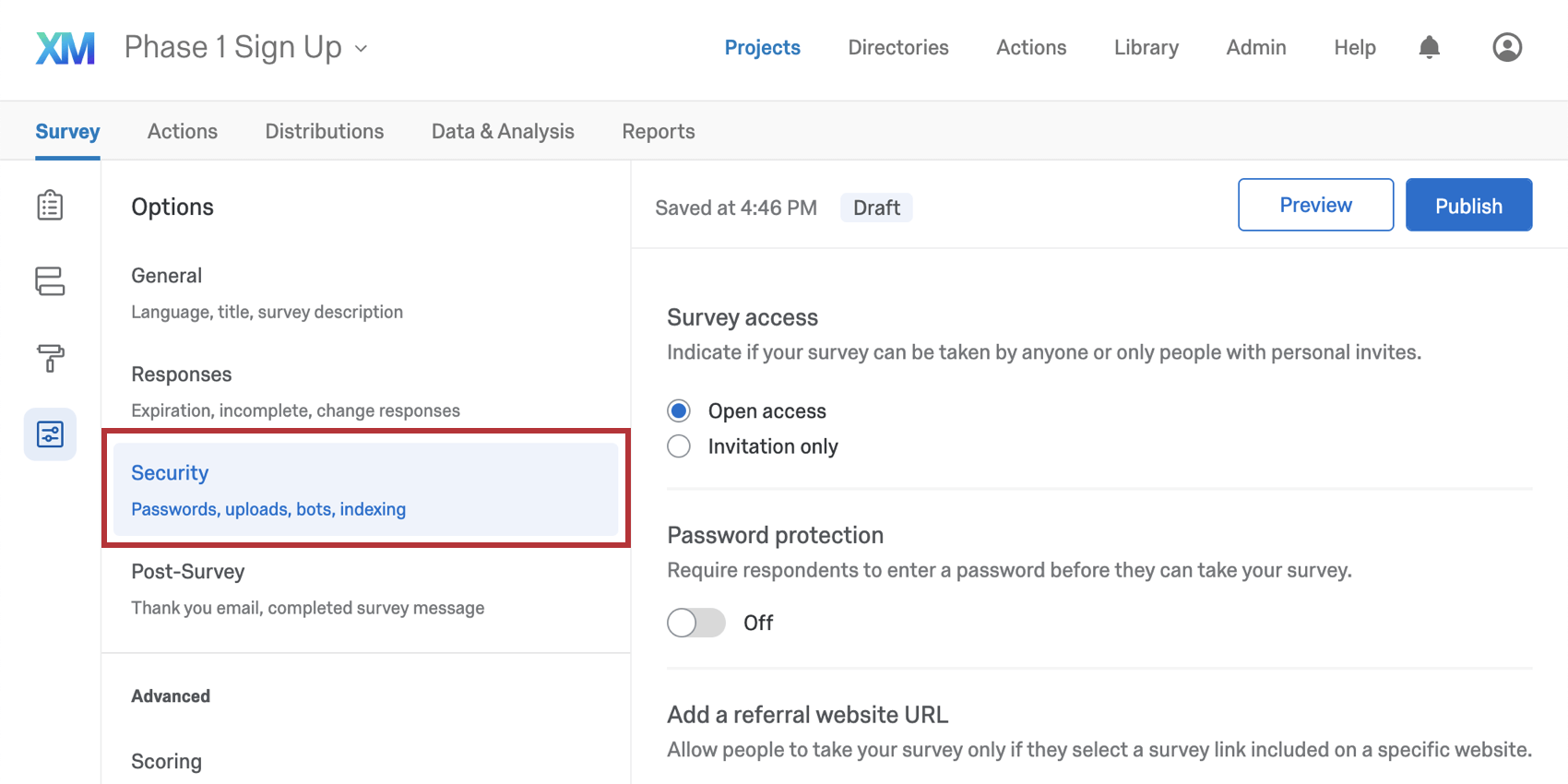
Task: Open the user account profile icon
Action: click(1507, 47)
